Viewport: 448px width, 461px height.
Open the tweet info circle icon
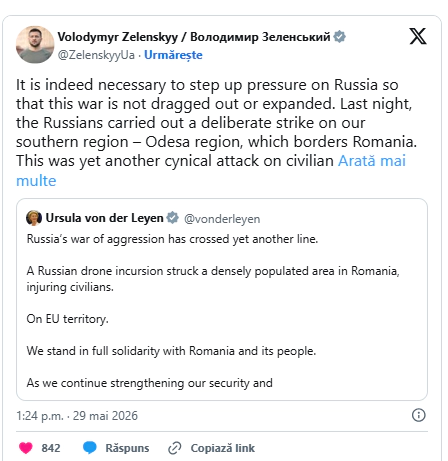pyautogui.click(x=418, y=415)
